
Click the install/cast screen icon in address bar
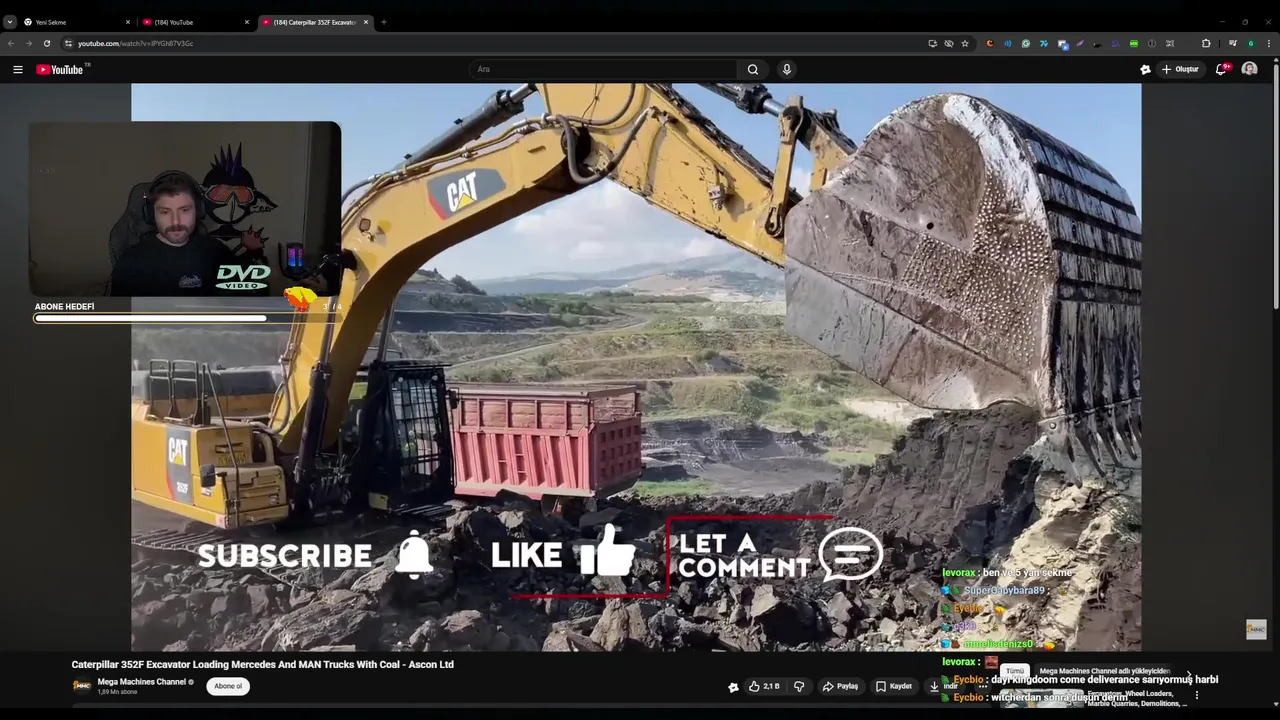933,43
